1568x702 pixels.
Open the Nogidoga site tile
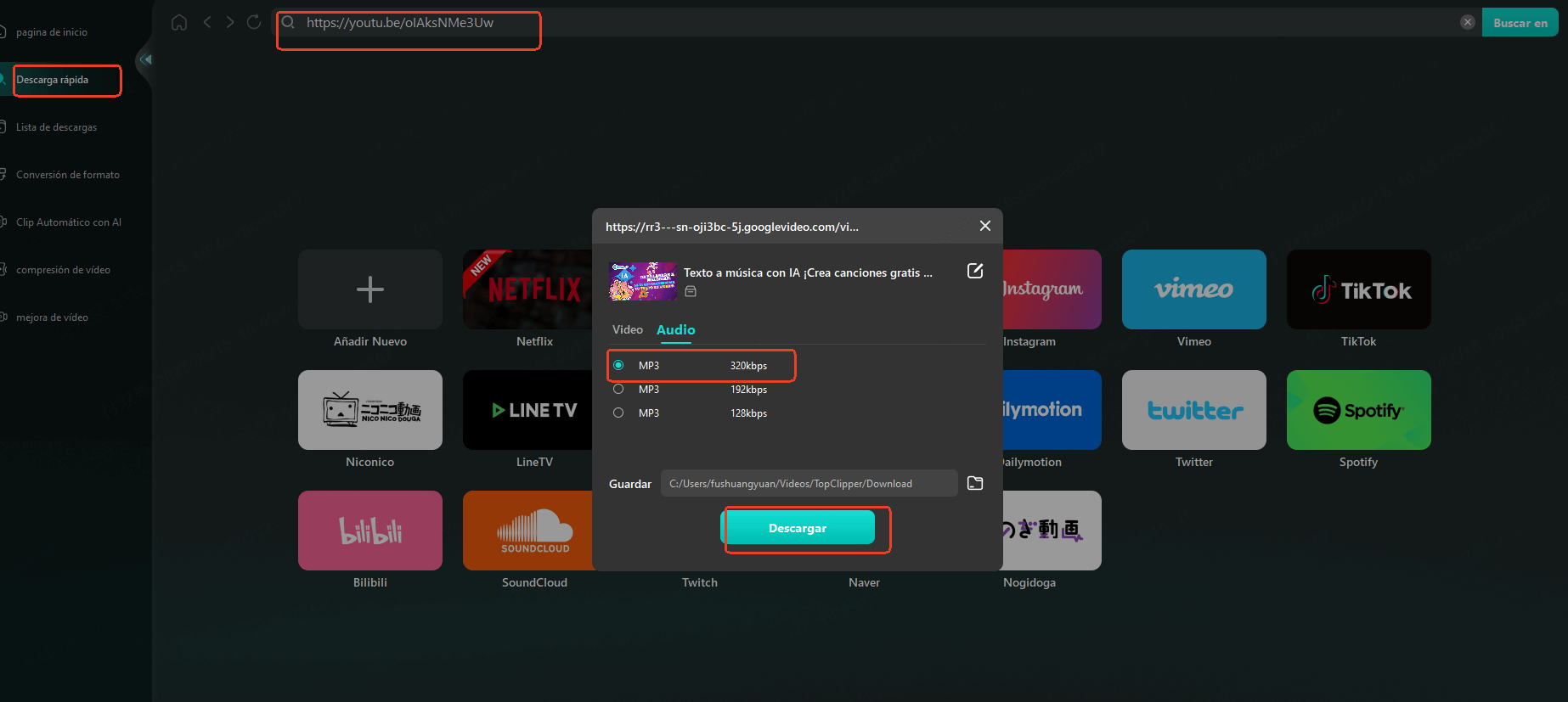1052,531
